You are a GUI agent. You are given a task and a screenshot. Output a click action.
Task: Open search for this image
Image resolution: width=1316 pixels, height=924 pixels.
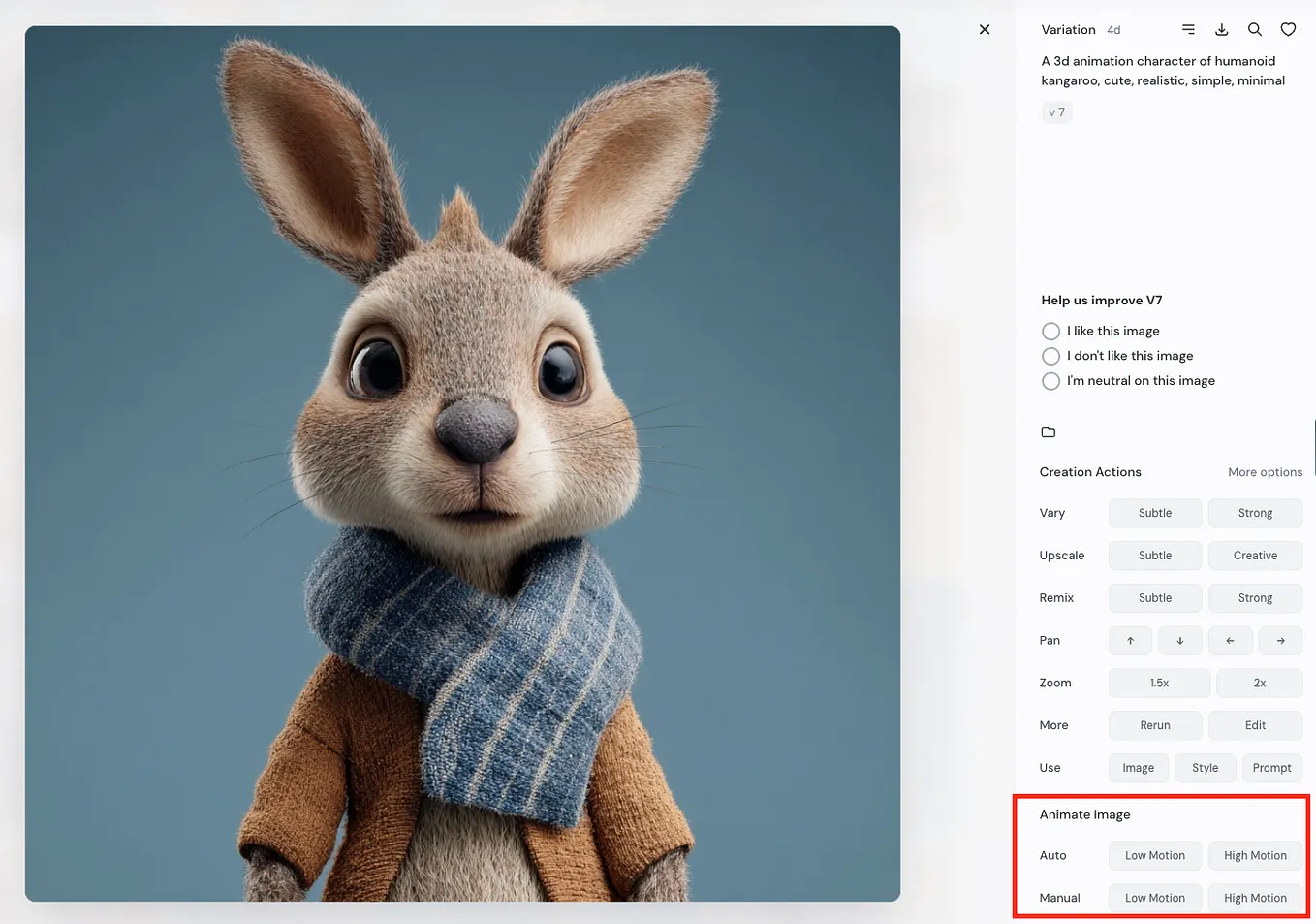pyautogui.click(x=1255, y=29)
